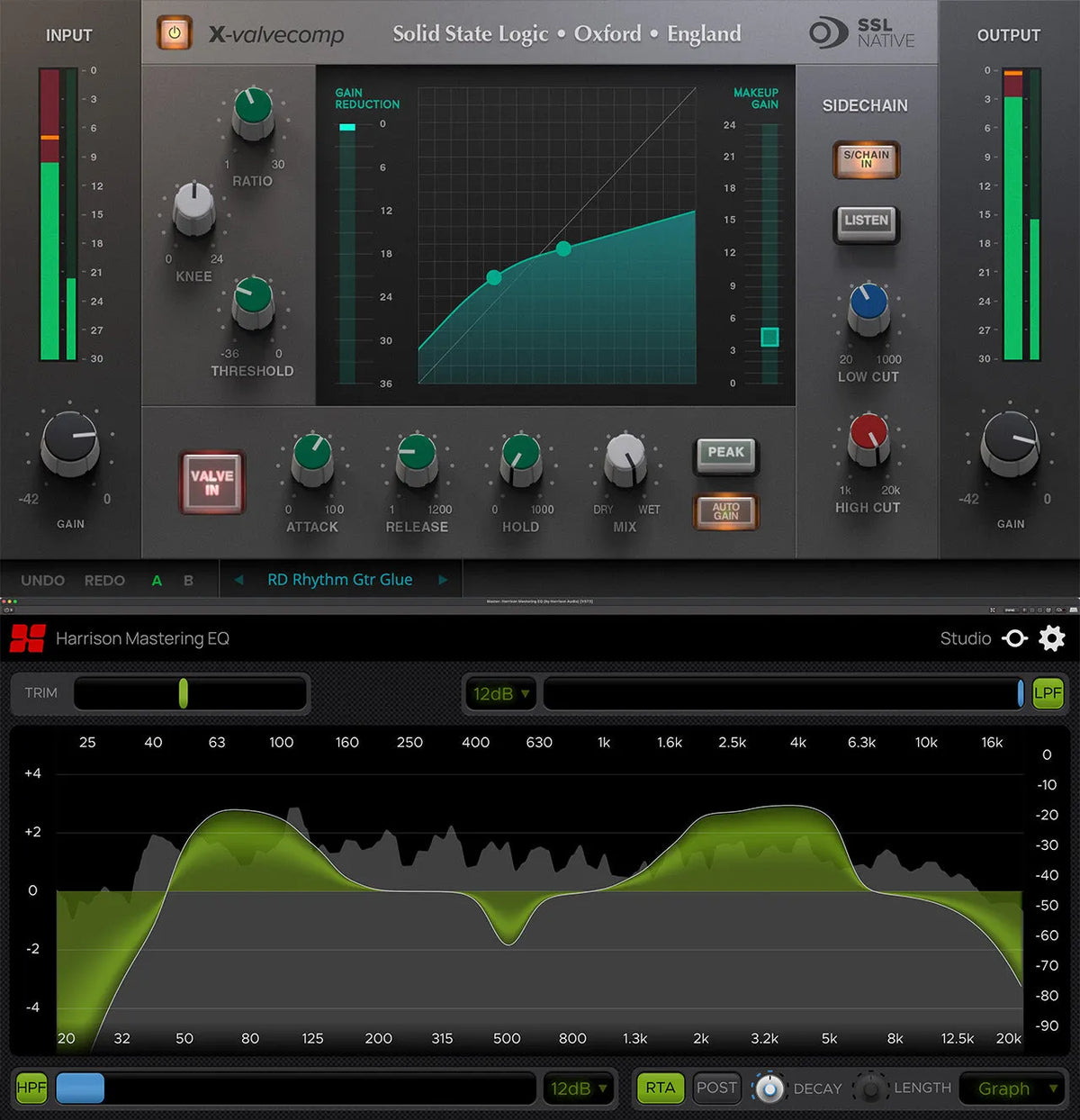1080x1120 pixels.
Task: Click the next-preset arrow after RD Rhythm Gtr Glue
Action: (442, 580)
